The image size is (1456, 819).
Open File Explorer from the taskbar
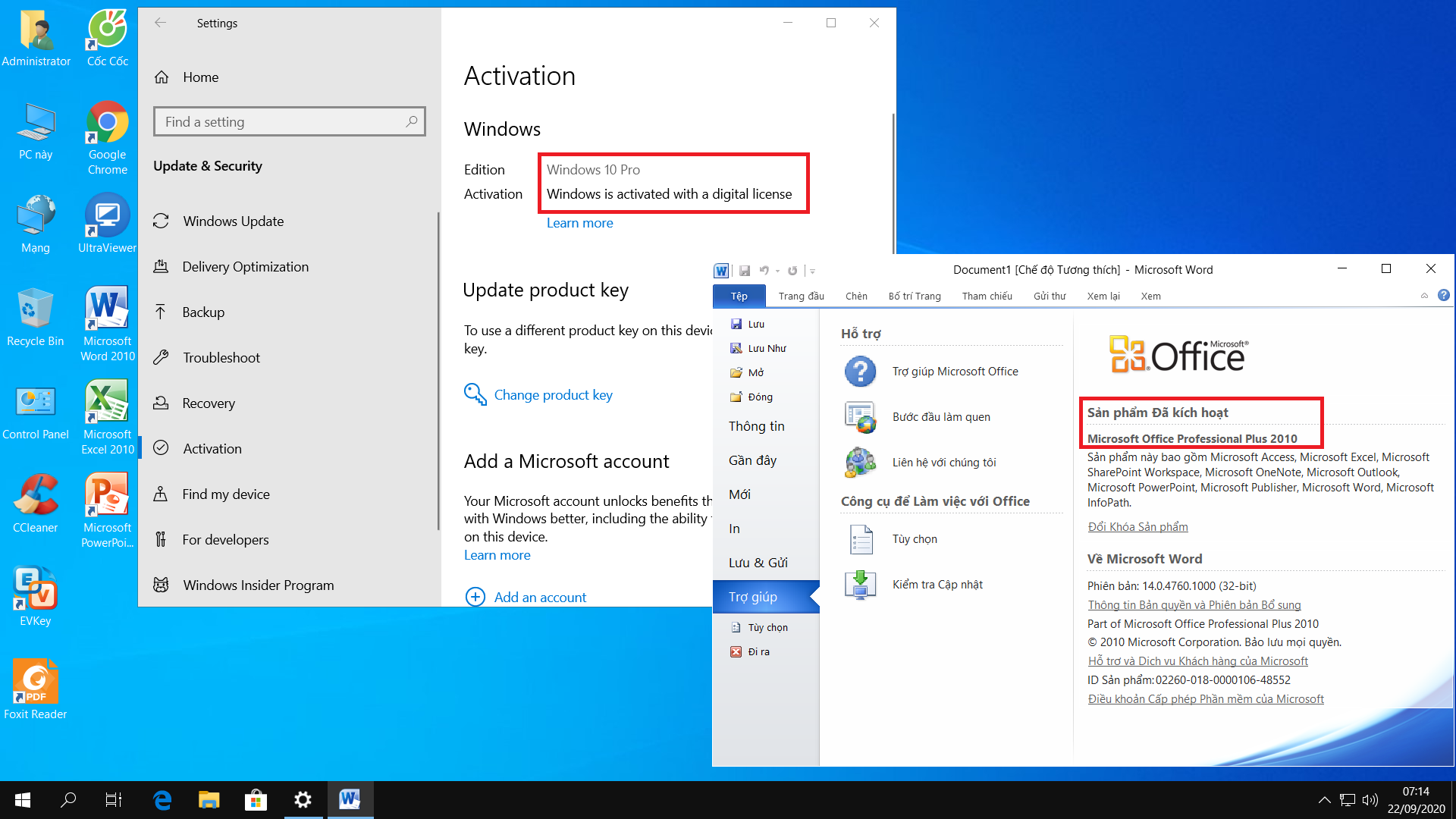click(209, 799)
